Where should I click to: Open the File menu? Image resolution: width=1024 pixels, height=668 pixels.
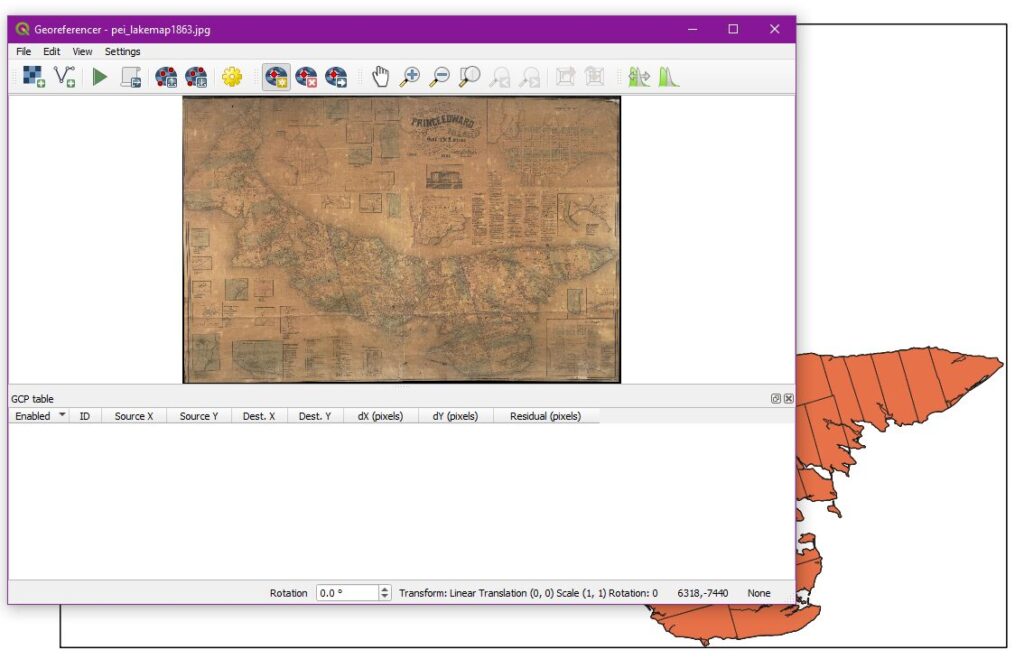[24, 52]
